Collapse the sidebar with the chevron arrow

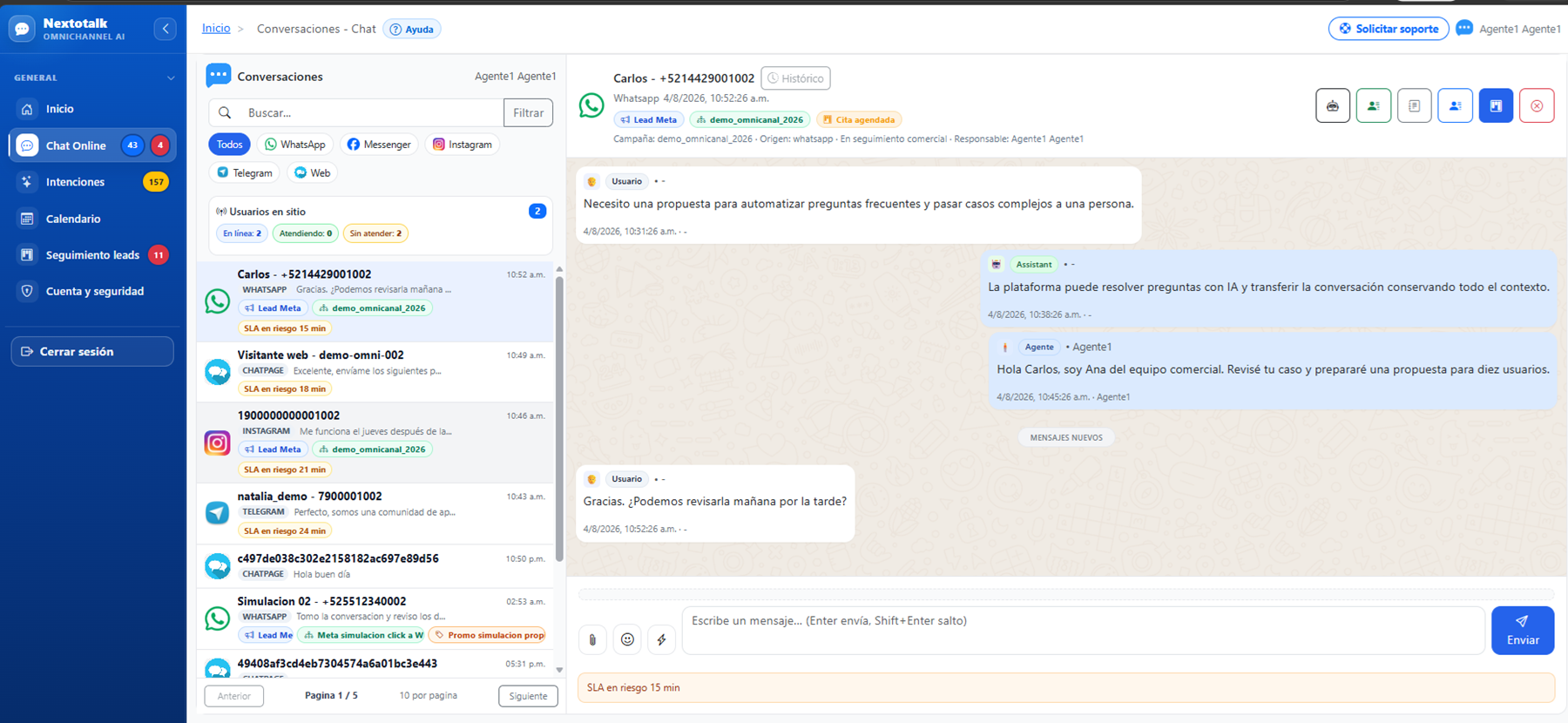coord(166,29)
